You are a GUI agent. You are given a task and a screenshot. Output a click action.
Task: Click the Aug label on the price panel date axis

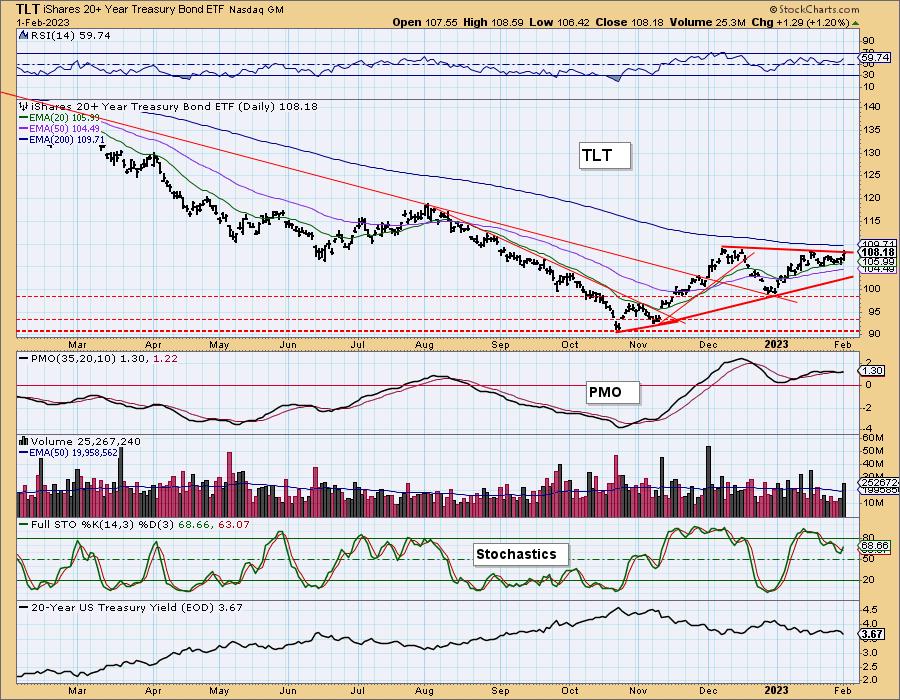(424, 345)
